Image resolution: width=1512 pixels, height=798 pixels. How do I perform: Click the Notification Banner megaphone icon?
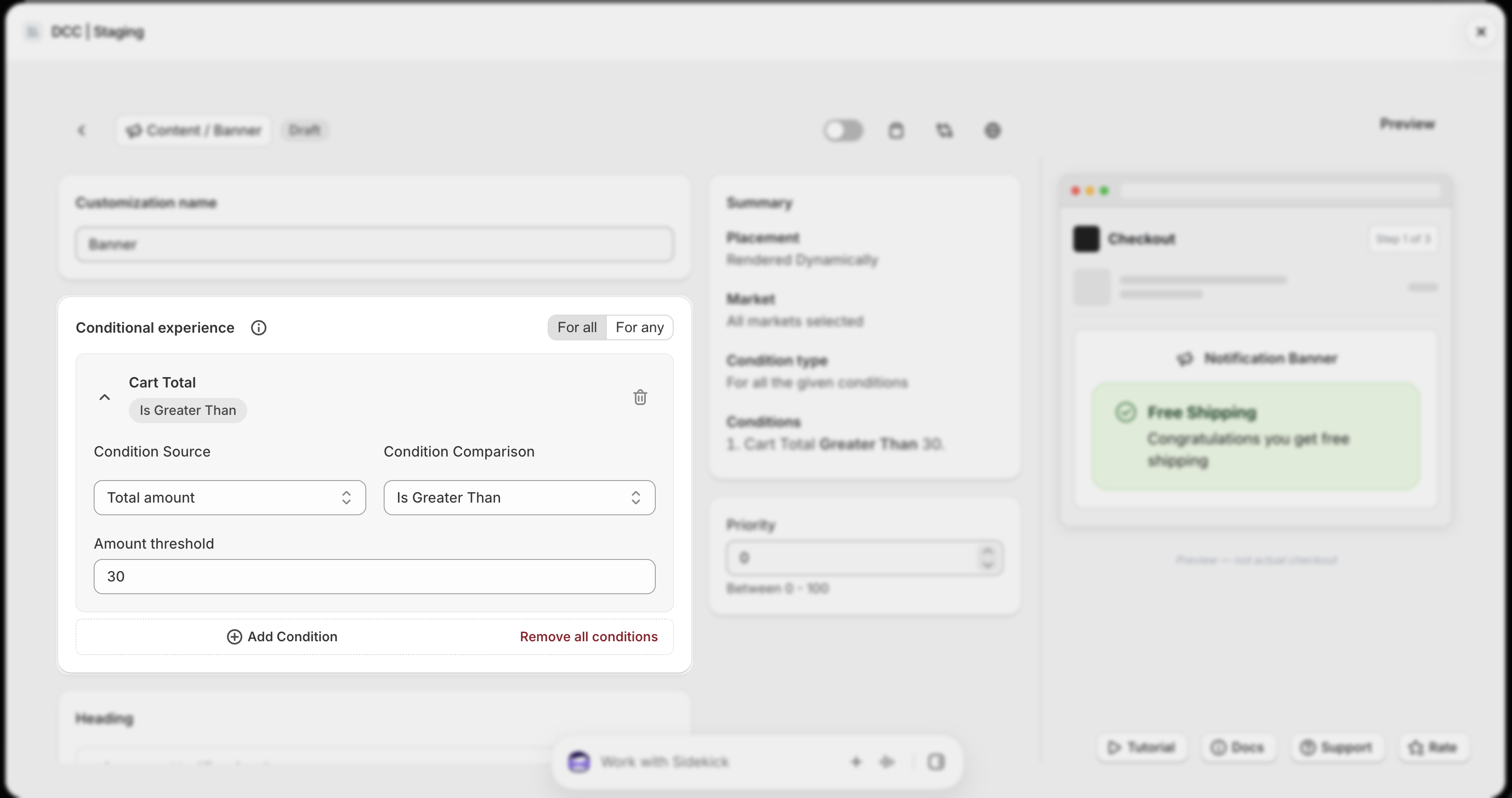[1185, 358]
